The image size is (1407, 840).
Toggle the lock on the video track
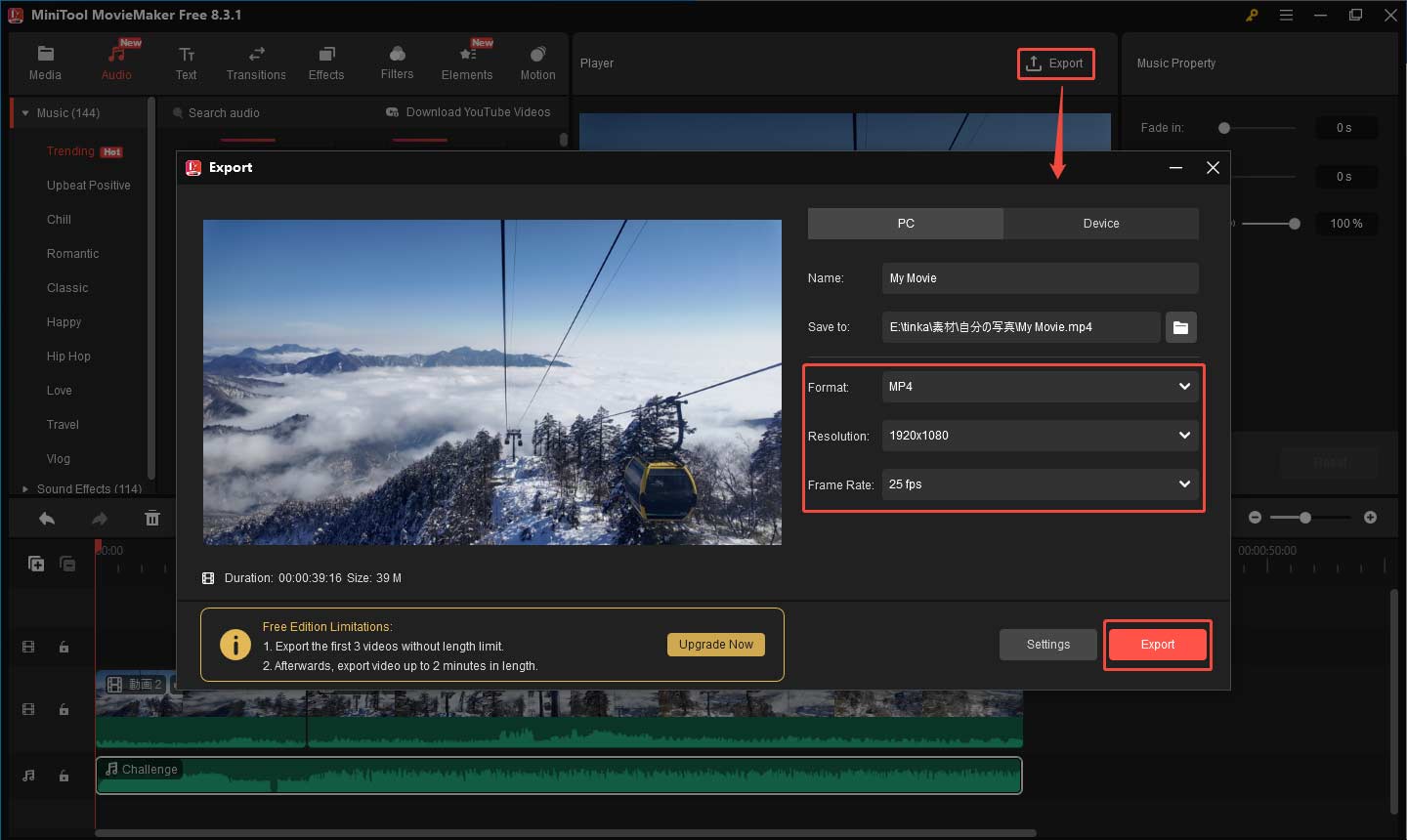pos(64,709)
